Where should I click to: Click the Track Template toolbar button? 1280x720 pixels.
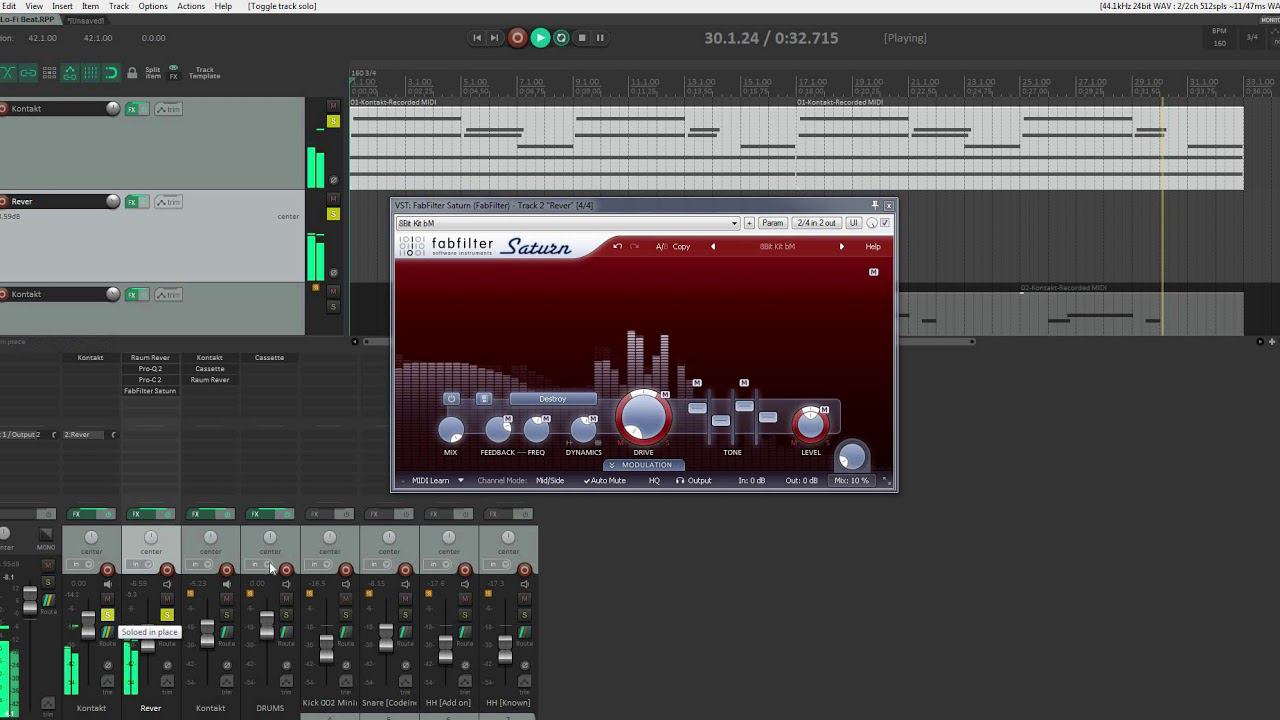point(205,73)
